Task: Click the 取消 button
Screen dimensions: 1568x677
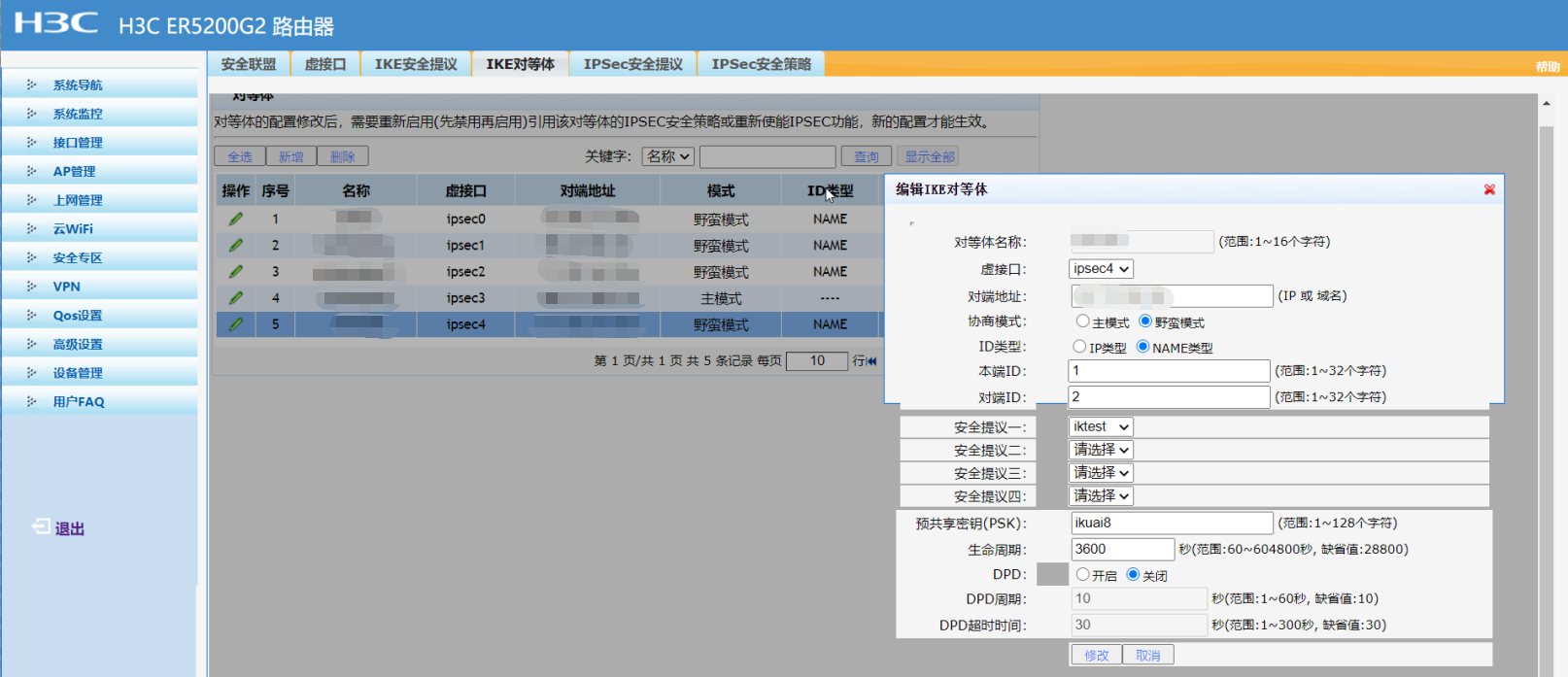Action: coord(1148,656)
